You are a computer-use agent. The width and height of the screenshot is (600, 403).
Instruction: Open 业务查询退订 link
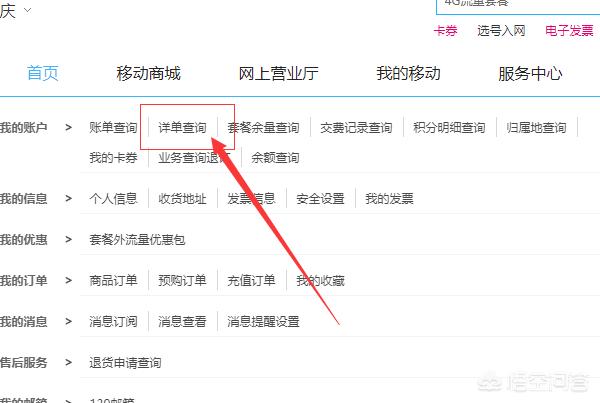[194, 157]
